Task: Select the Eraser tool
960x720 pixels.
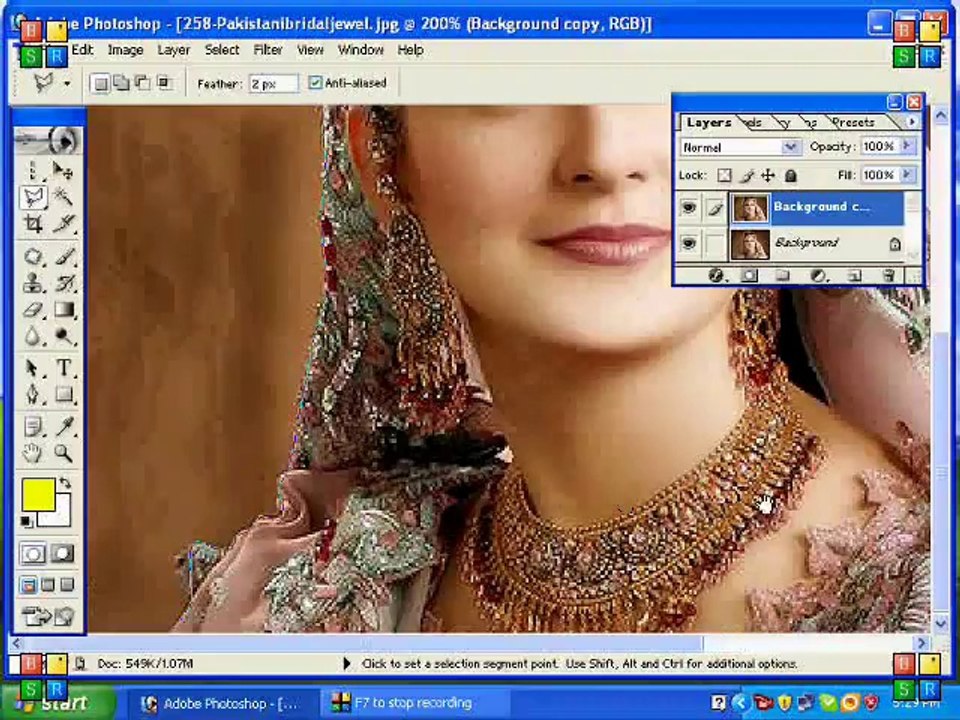Action: (33, 310)
